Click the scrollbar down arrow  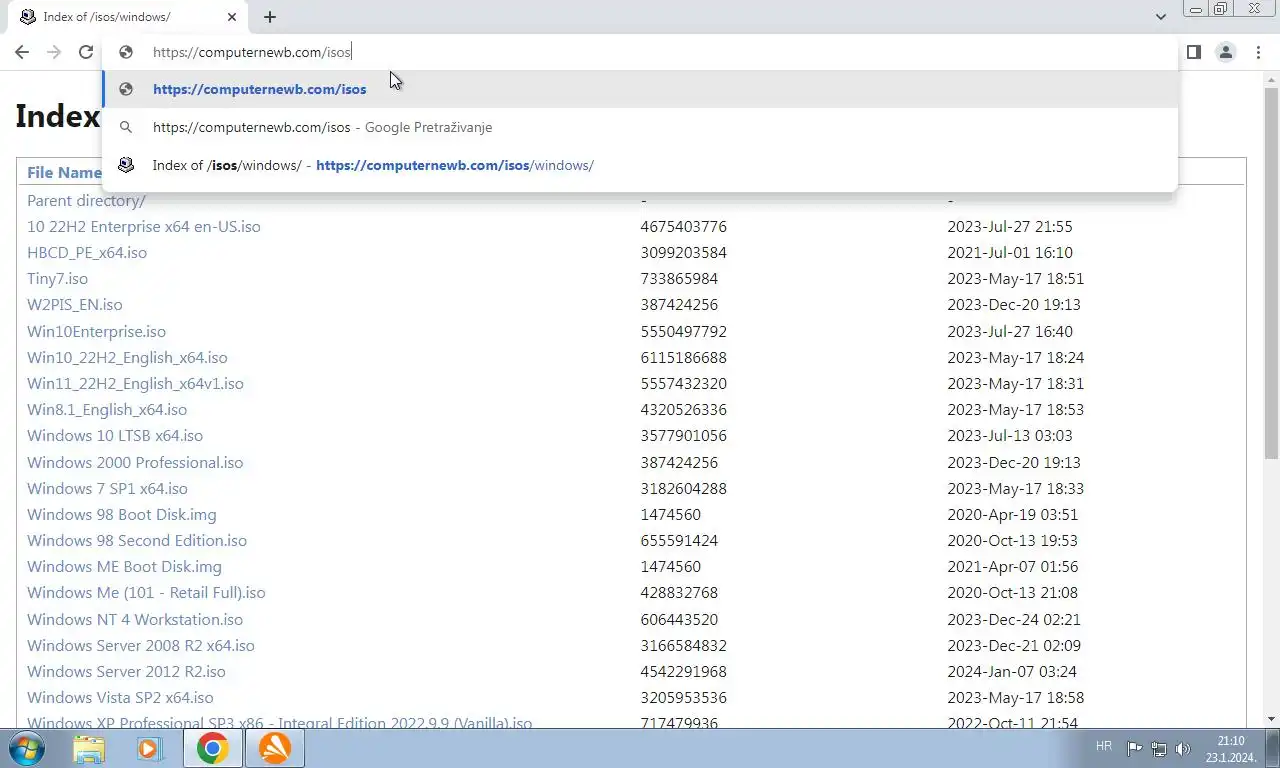1271,719
